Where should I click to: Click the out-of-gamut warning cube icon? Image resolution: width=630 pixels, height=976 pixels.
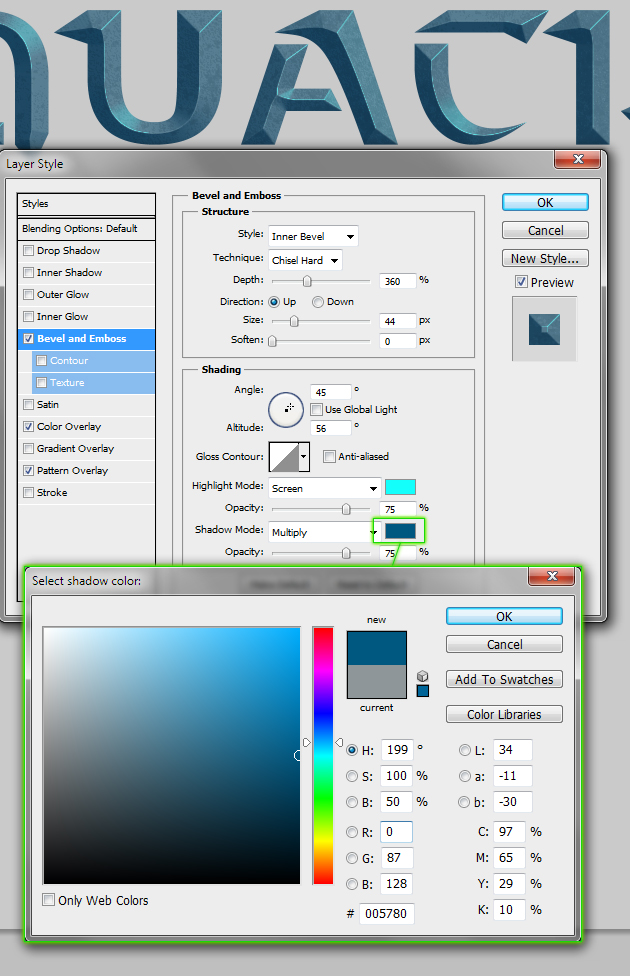(x=422, y=676)
